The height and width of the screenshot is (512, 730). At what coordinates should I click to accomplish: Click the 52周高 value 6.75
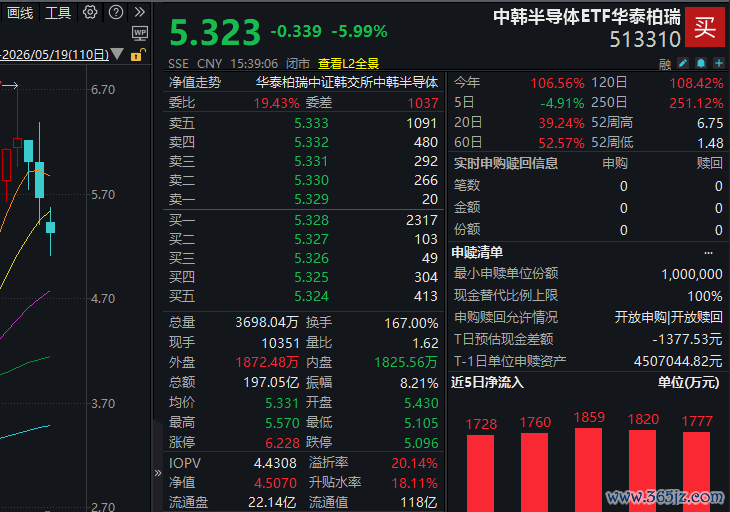[x=710, y=123]
